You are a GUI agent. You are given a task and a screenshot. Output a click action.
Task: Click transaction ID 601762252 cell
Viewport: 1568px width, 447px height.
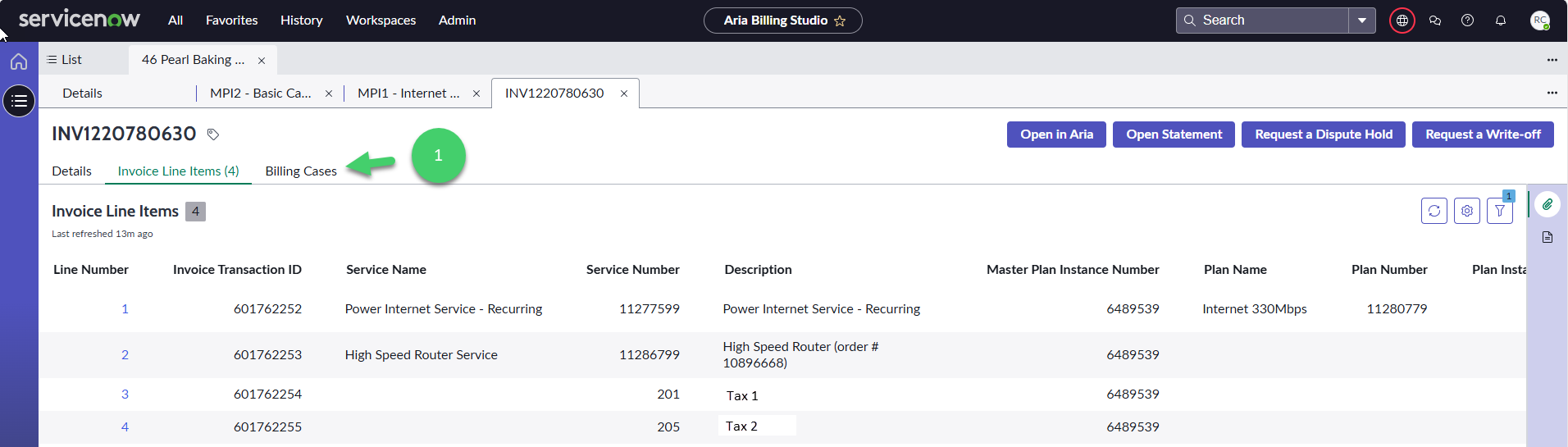pyautogui.click(x=267, y=309)
